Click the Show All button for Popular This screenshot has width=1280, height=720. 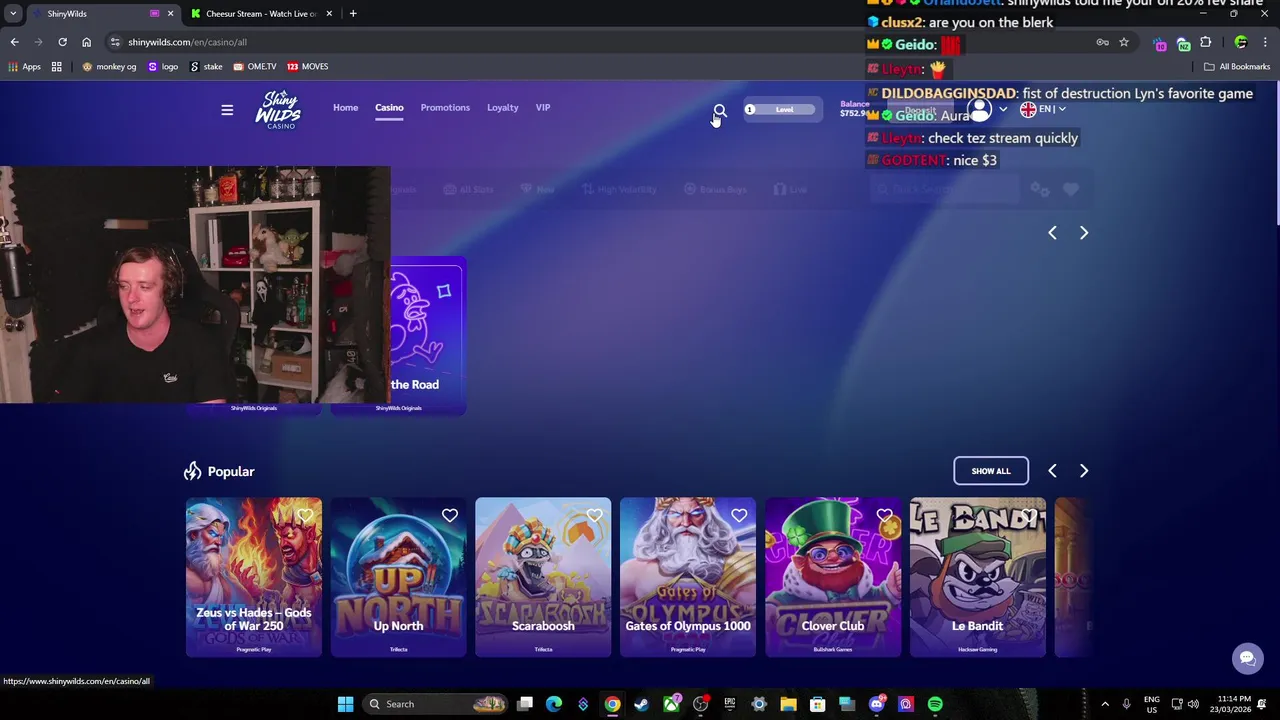coord(991,471)
